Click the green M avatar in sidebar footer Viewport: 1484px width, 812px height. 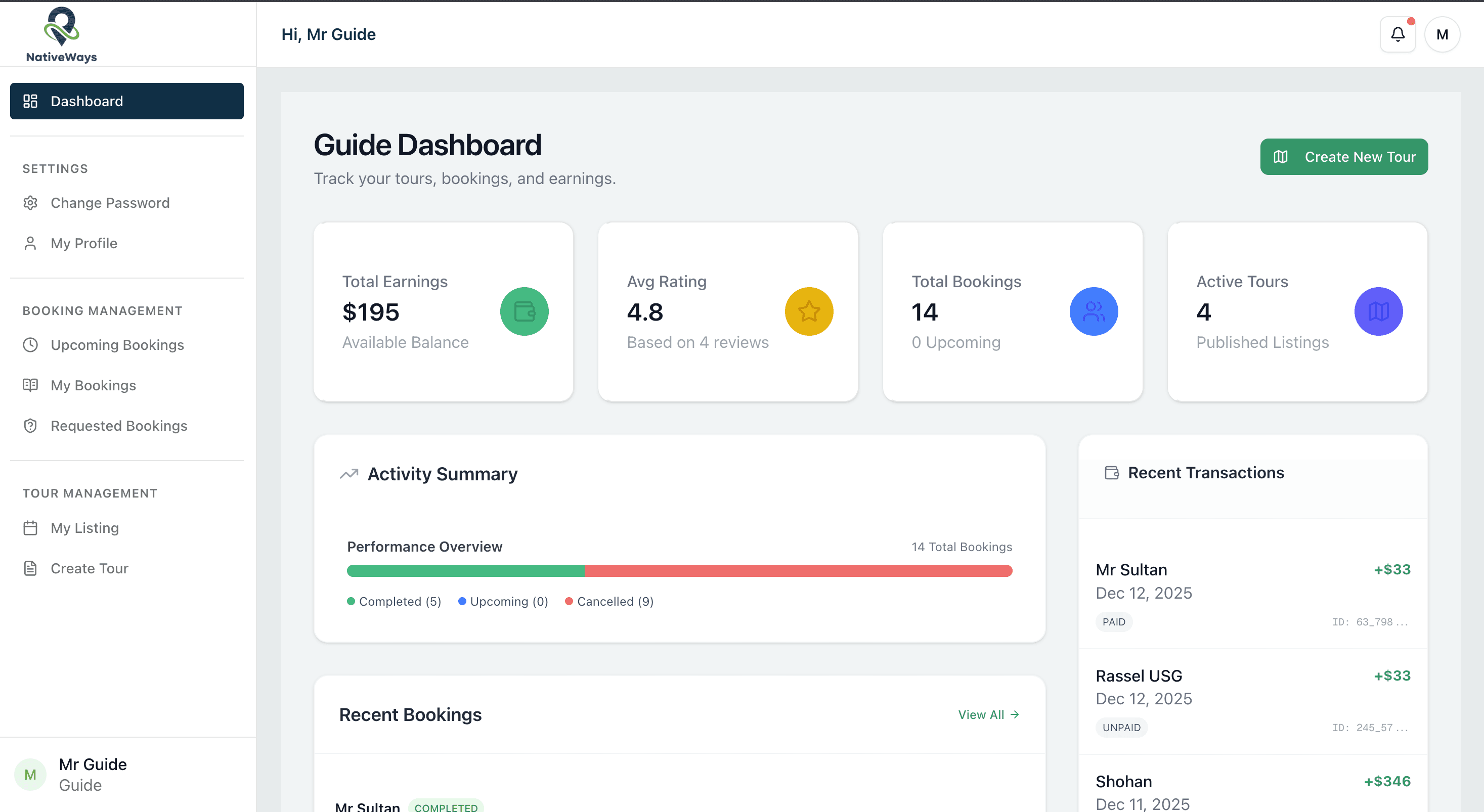click(30, 775)
